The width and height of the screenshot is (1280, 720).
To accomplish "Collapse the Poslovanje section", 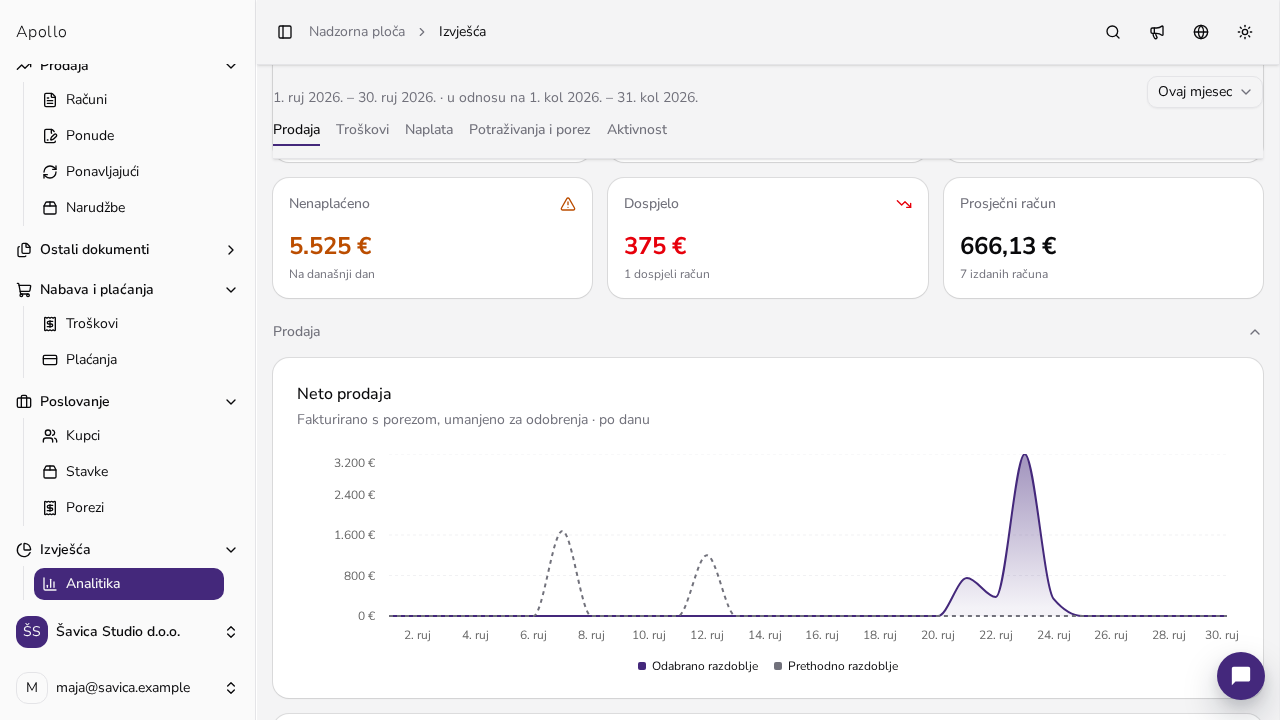I will click(127, 402).
